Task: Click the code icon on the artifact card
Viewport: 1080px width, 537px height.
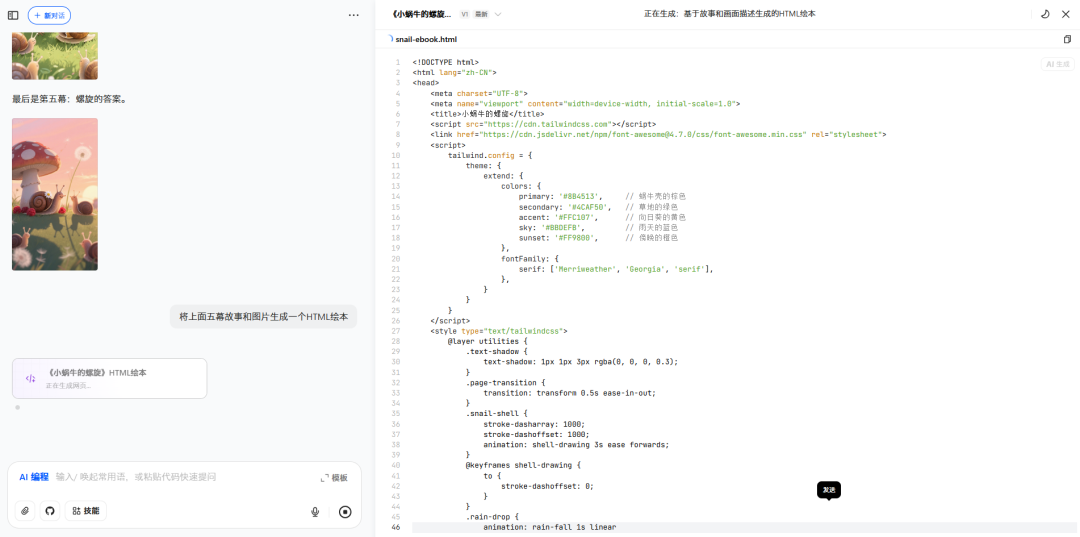Action: 30,379
